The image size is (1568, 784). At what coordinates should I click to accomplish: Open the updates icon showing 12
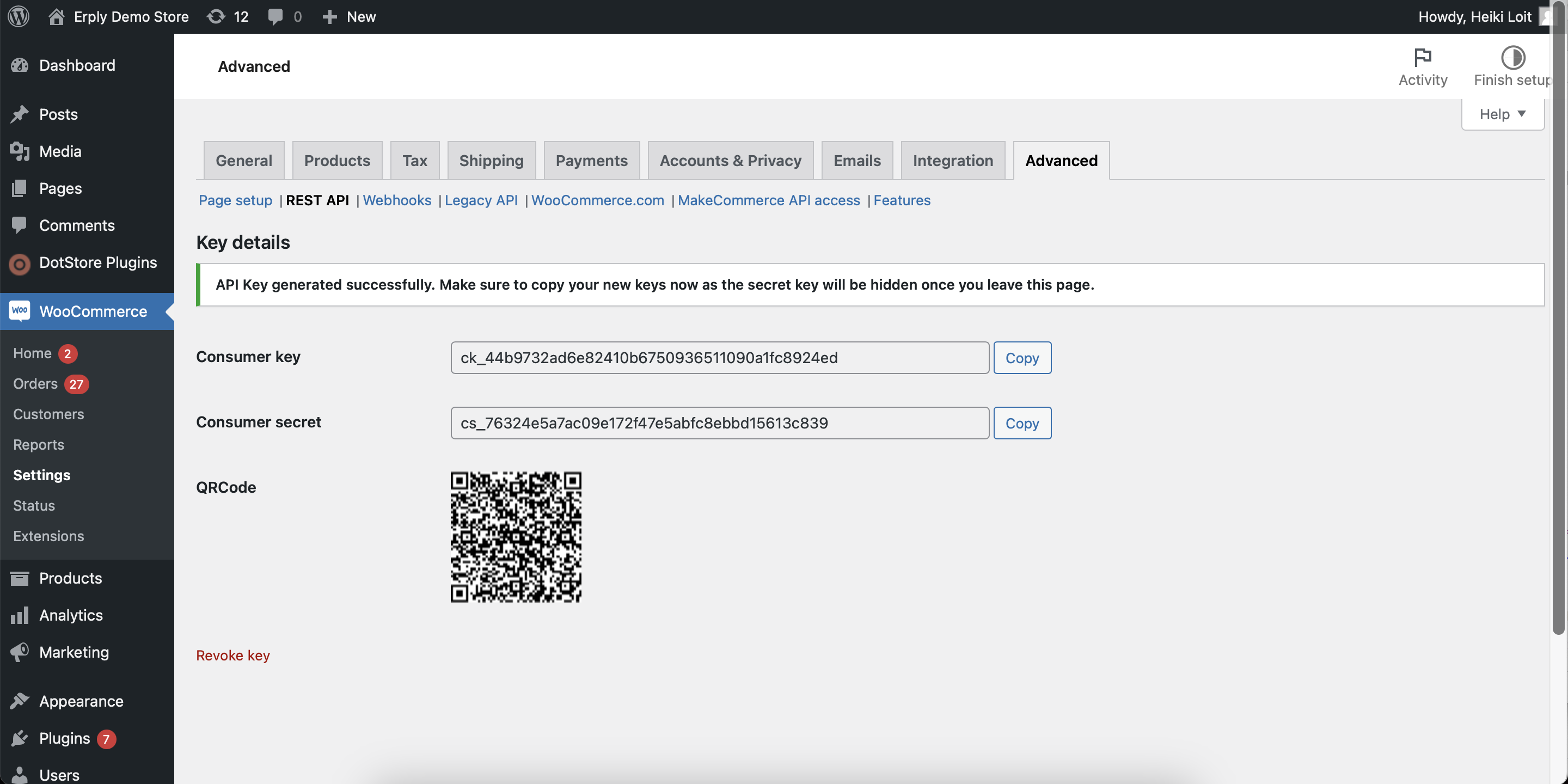pos(216,16)
